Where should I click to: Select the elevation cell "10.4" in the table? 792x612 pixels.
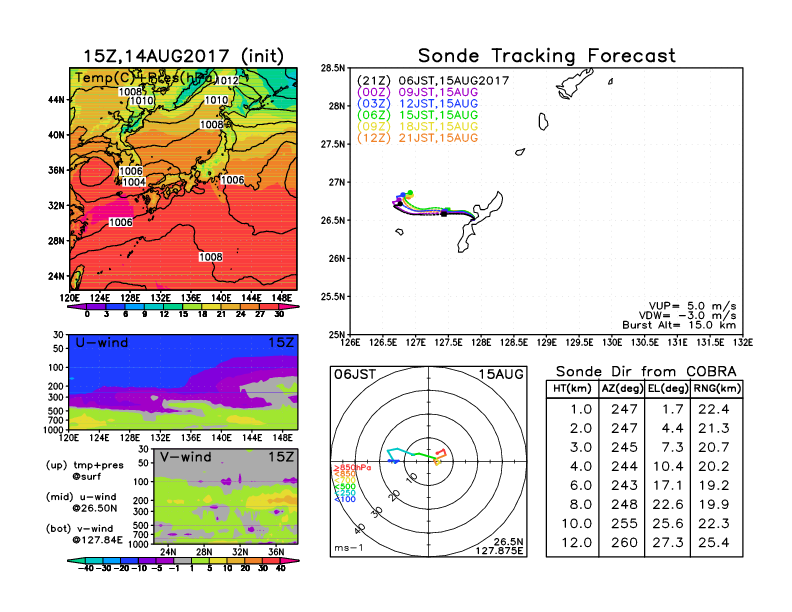tap(668, 467)
